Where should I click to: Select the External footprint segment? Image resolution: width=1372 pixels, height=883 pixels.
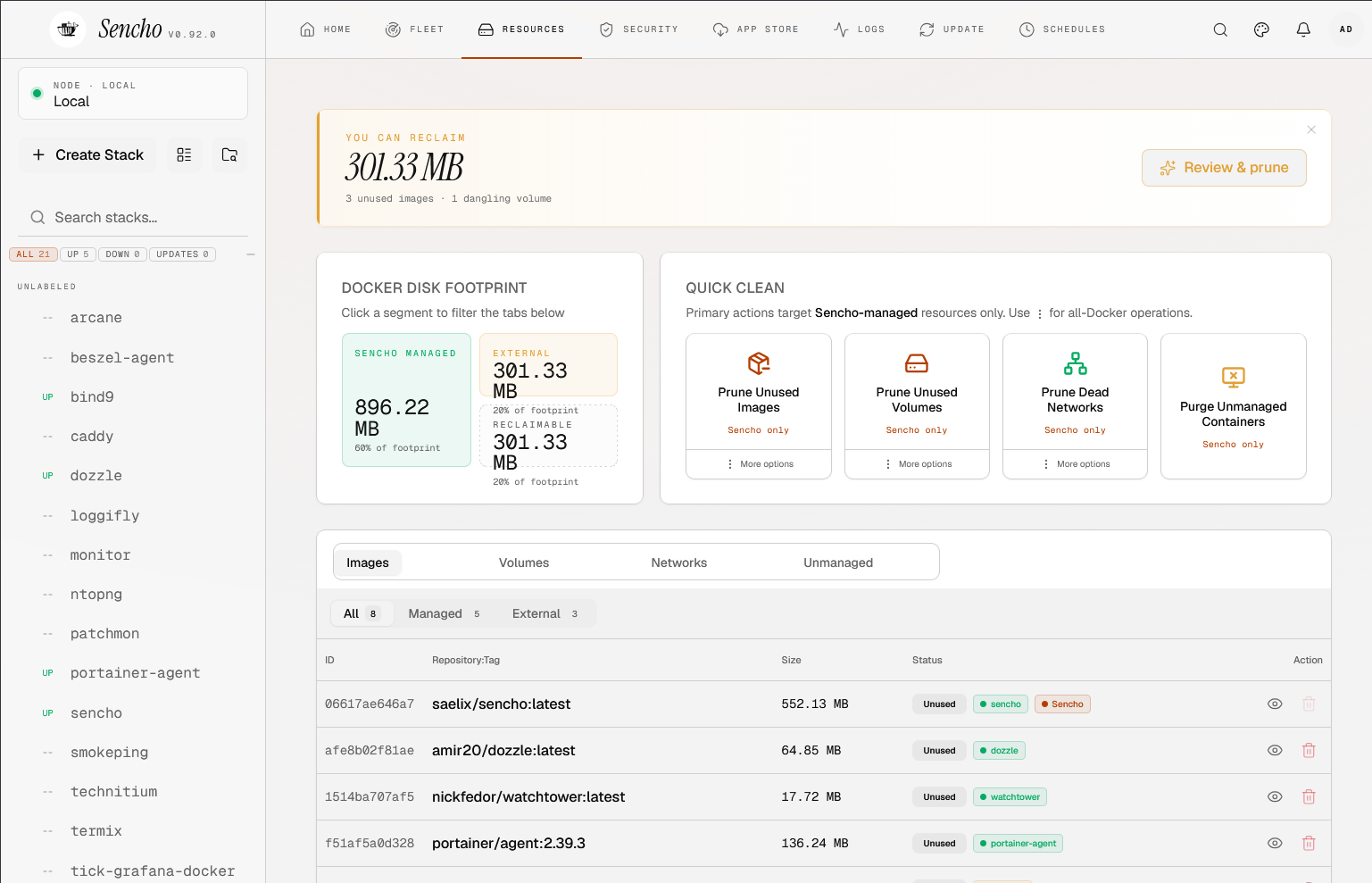click(x=548, y=365)
